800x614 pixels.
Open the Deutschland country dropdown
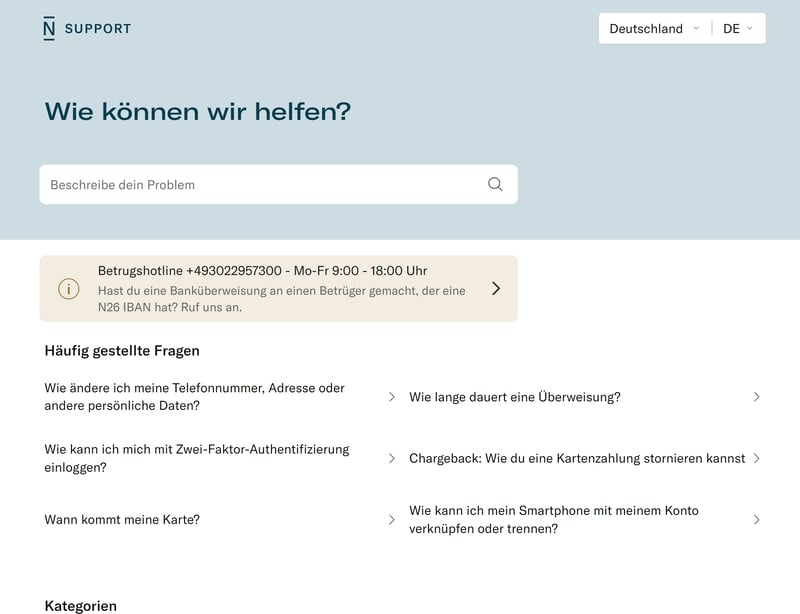[x=654, y=29]
